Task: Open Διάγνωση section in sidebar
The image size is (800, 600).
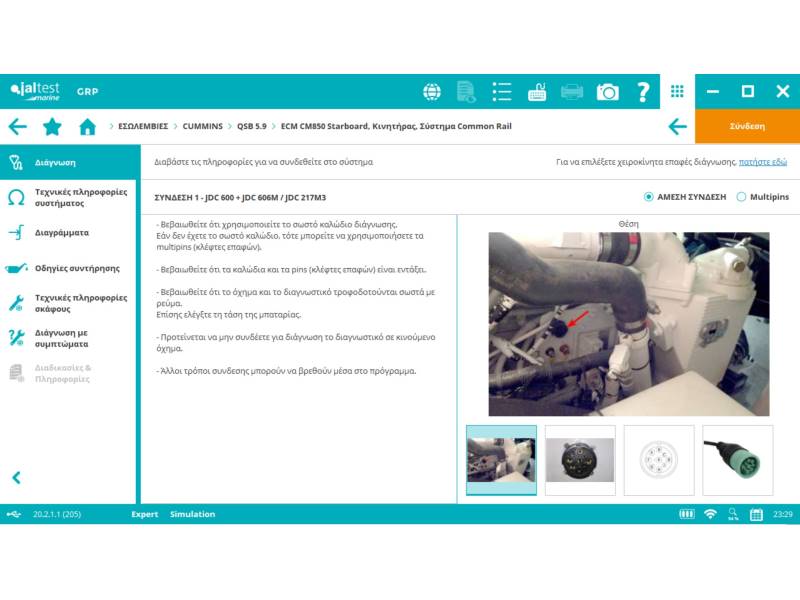Action: tap(55, 162)
